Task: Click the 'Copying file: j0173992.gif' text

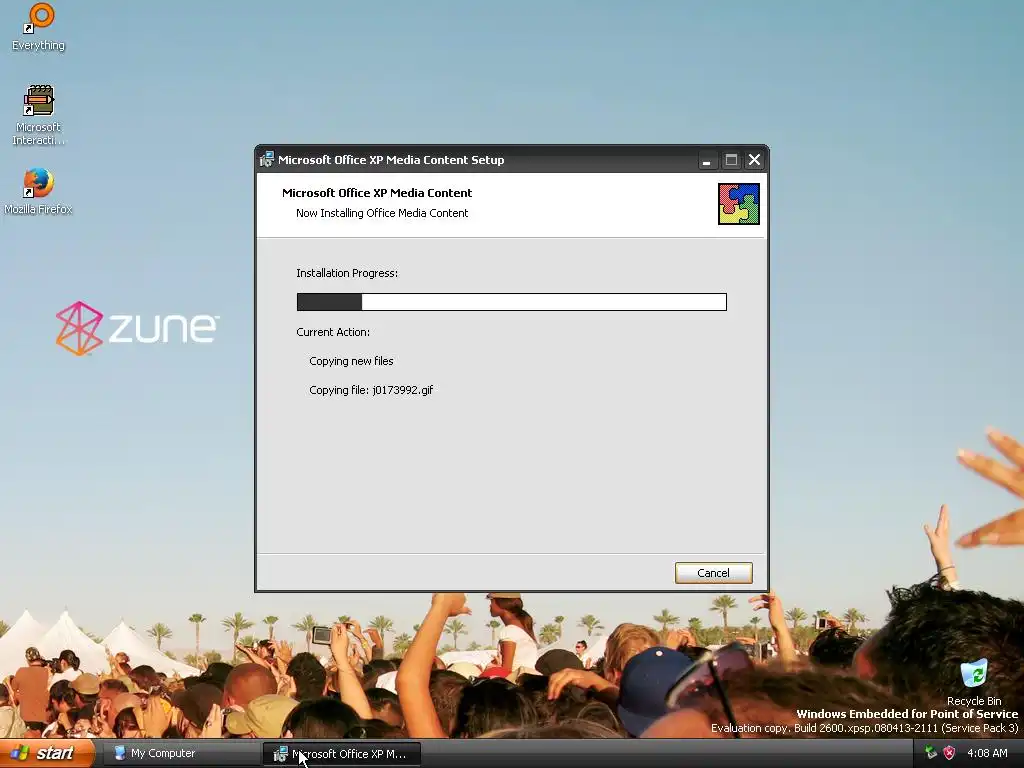Action: click(x=371, y=390)
